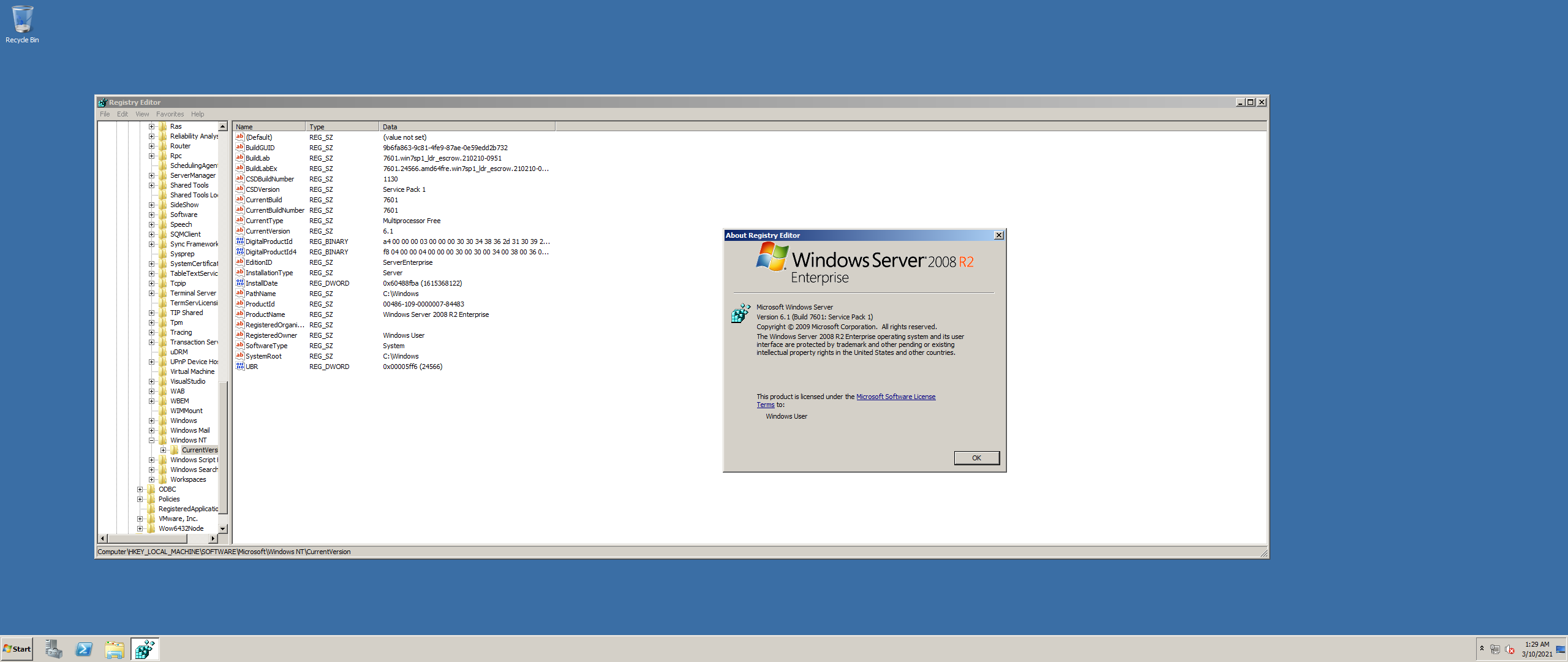Select the Sysprep key in tree

(x=182, y=254)
